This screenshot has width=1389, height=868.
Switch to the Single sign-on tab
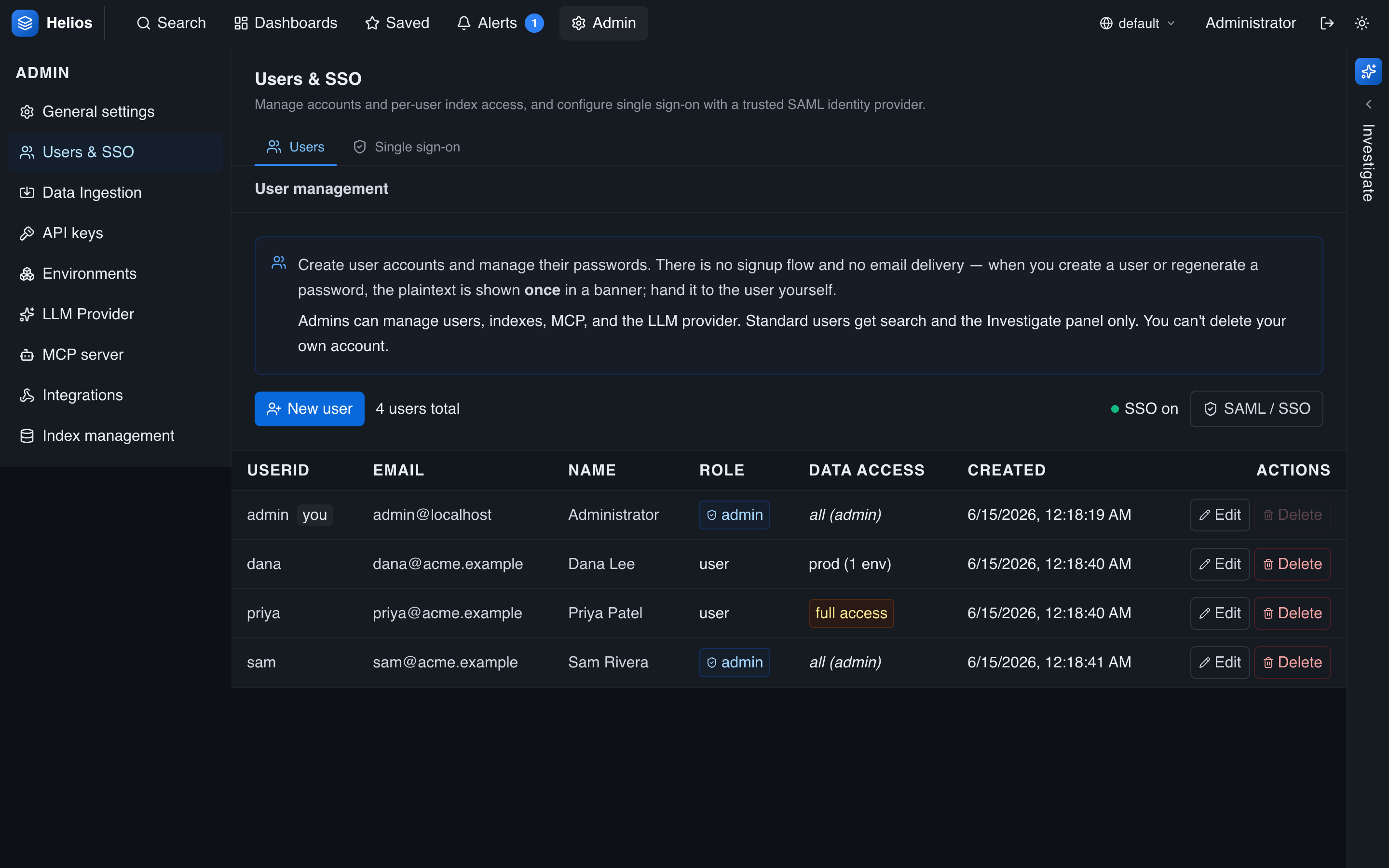[x=407, y=147]
